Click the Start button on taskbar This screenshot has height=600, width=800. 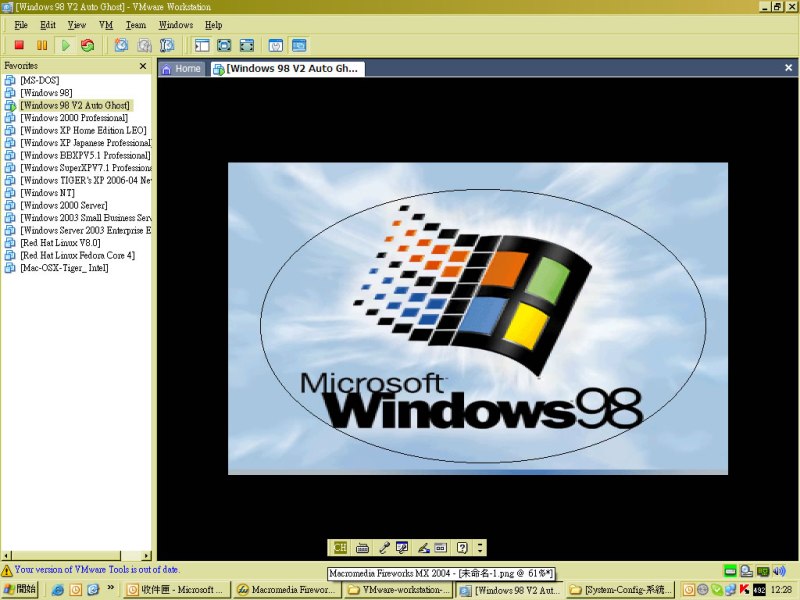coord(19,589)
